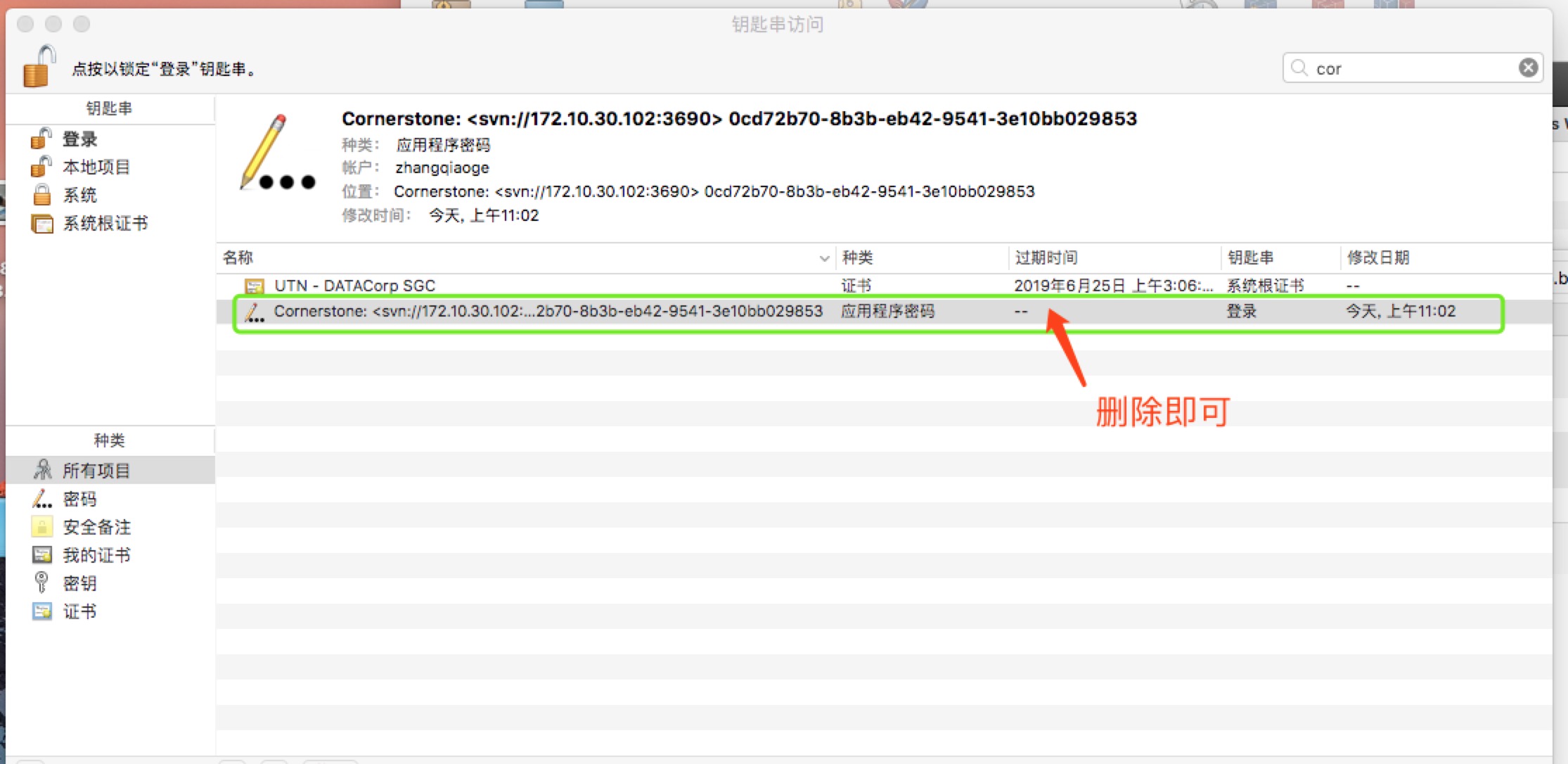Click the 修改时间 value 今天, 上午11:02 in details
1568x764 pixels.
[x=484, y=215]
